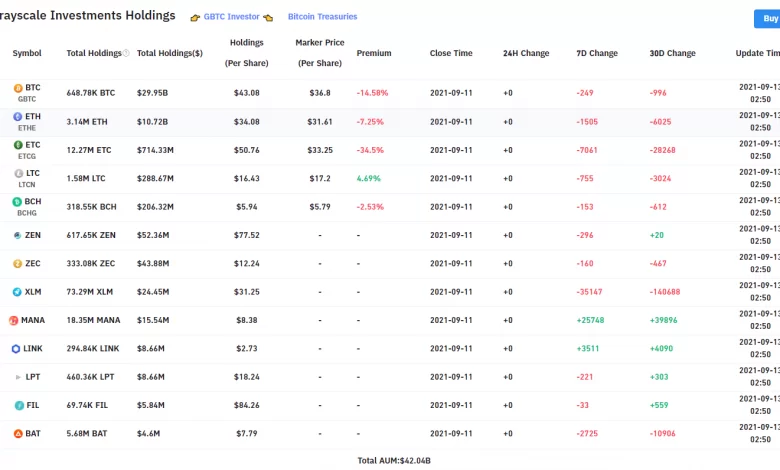Open the Bitcoin Treasuries link
Image resolution: width=780 pixels, height=470 pixels.
322,17
